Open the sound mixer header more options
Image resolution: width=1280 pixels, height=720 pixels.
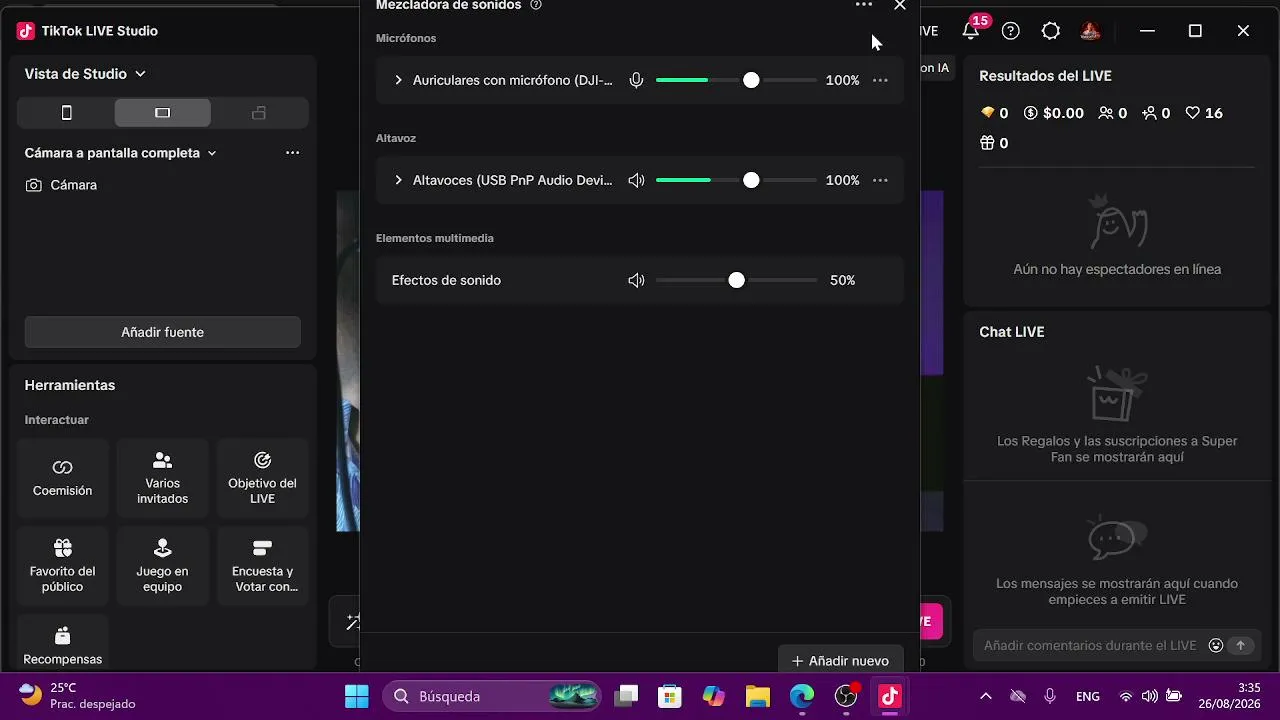[x=864, y=5]
